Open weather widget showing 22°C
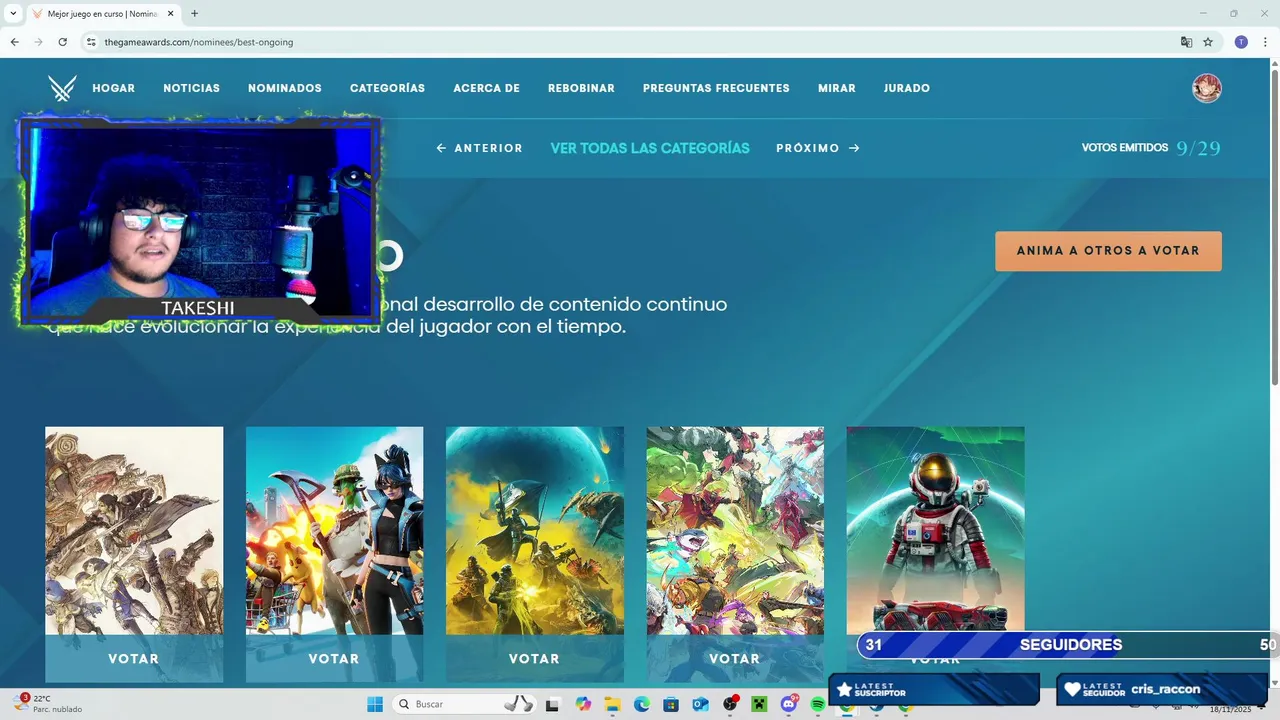The image size is (1280, 720). click(x=48, y=704)
